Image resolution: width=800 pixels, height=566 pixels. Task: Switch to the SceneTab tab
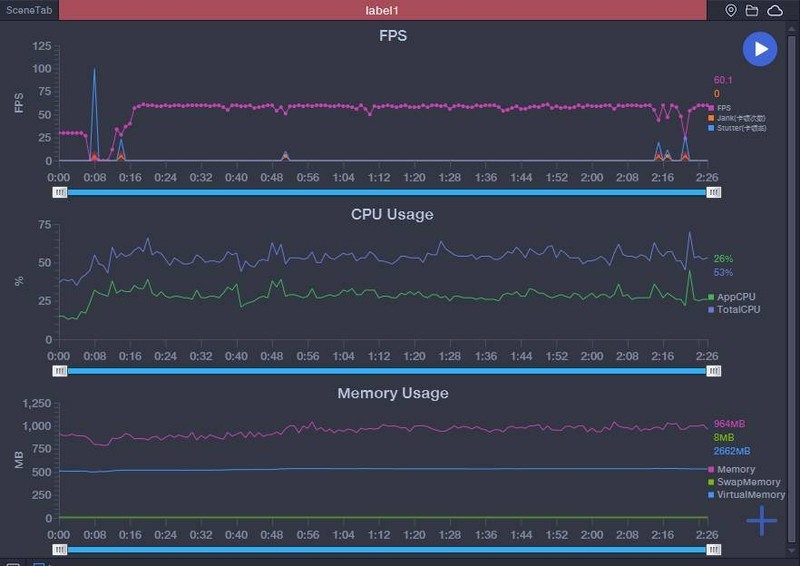click(28, 10)
